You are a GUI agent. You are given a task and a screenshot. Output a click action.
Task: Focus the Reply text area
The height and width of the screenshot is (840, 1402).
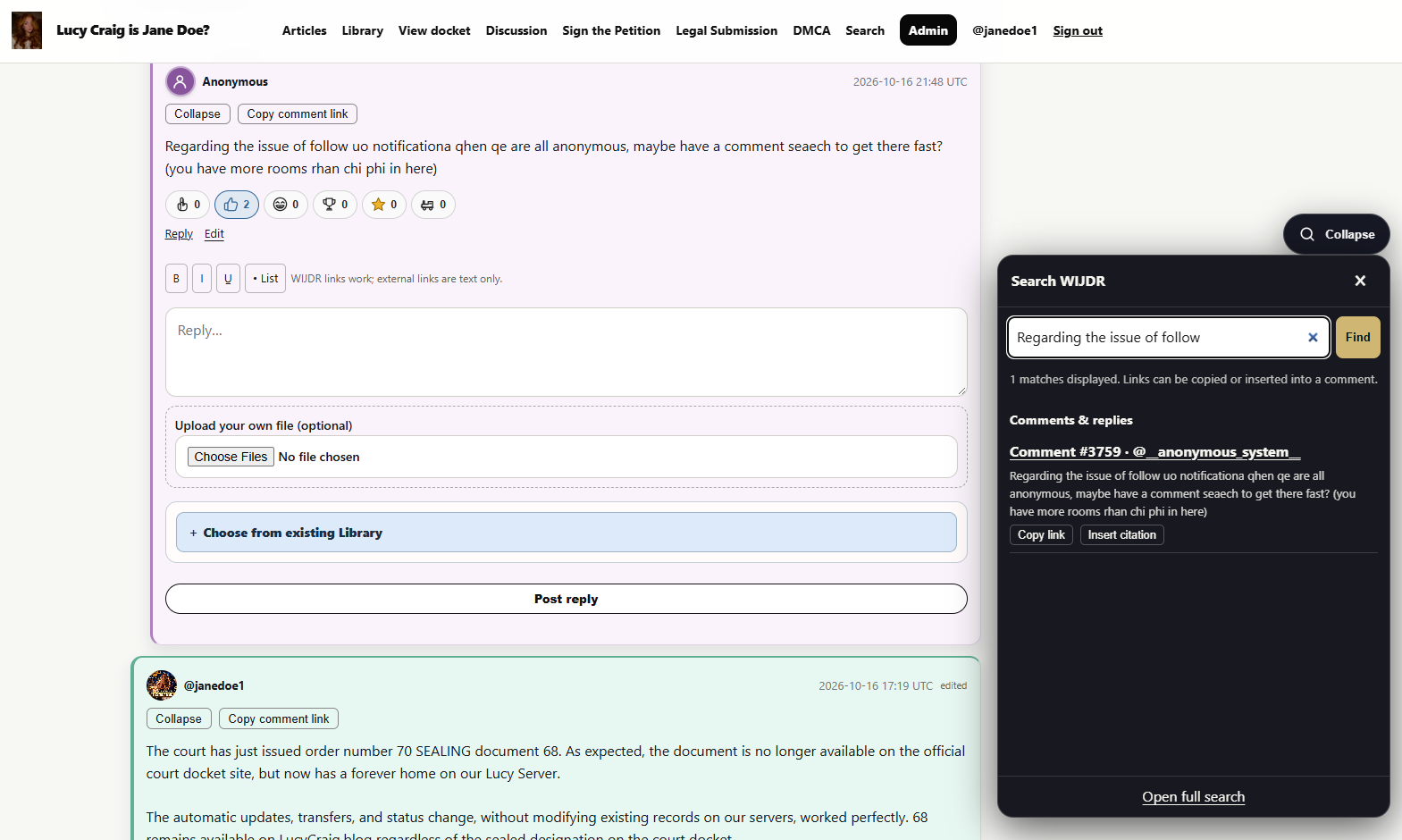coord(567,352)
